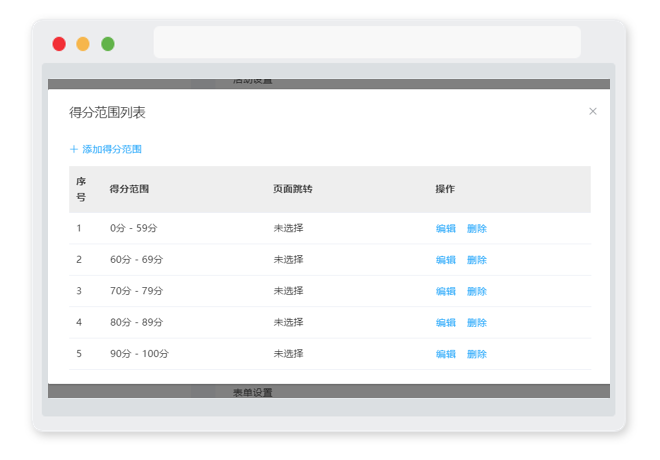The height and width of the screenshot is (460, 660).
Task: Edit the 60分 - 69分 range
Action: tap(446, 260)
